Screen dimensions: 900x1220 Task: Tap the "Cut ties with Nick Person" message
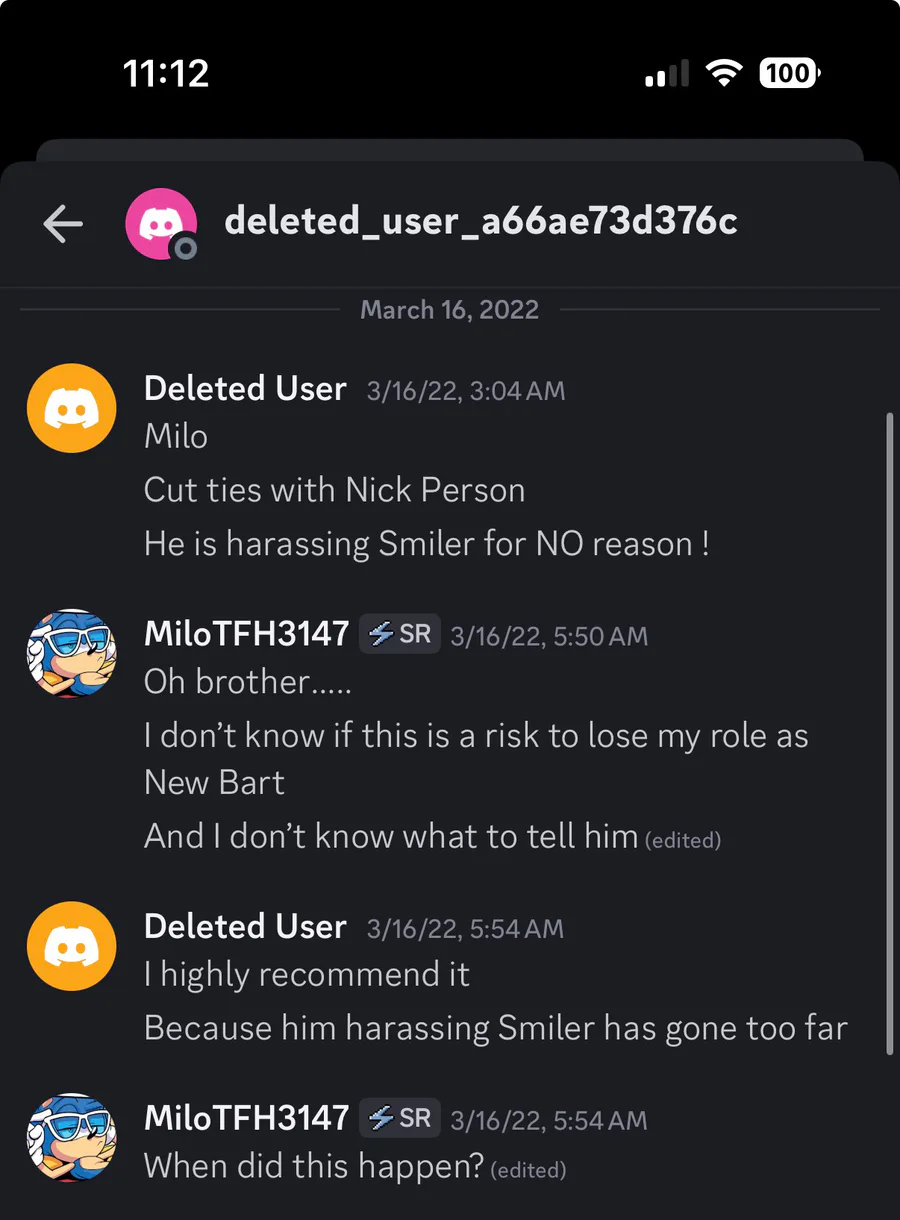click(334, 490)
